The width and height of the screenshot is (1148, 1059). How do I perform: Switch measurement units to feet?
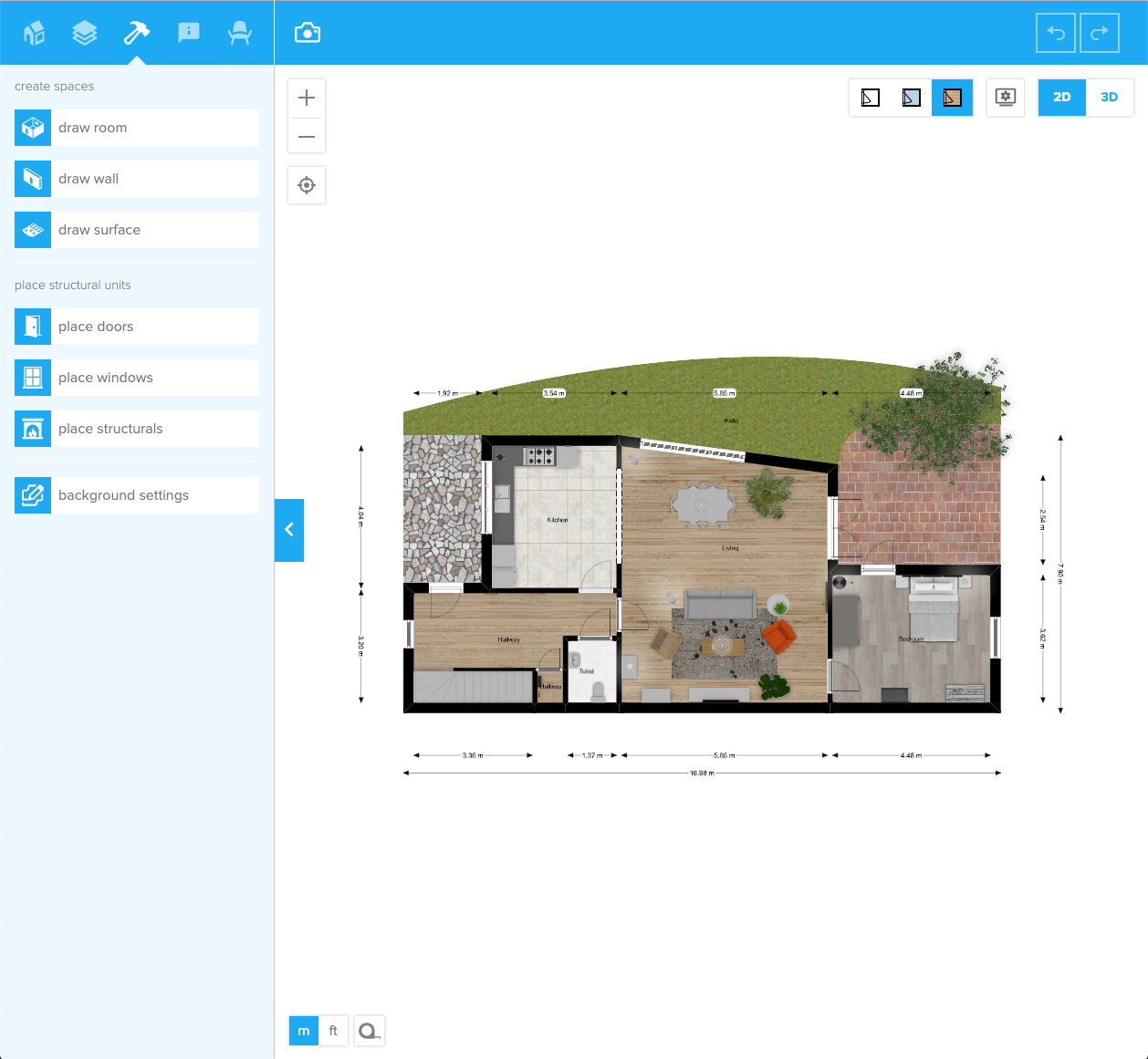(333, 1031)
